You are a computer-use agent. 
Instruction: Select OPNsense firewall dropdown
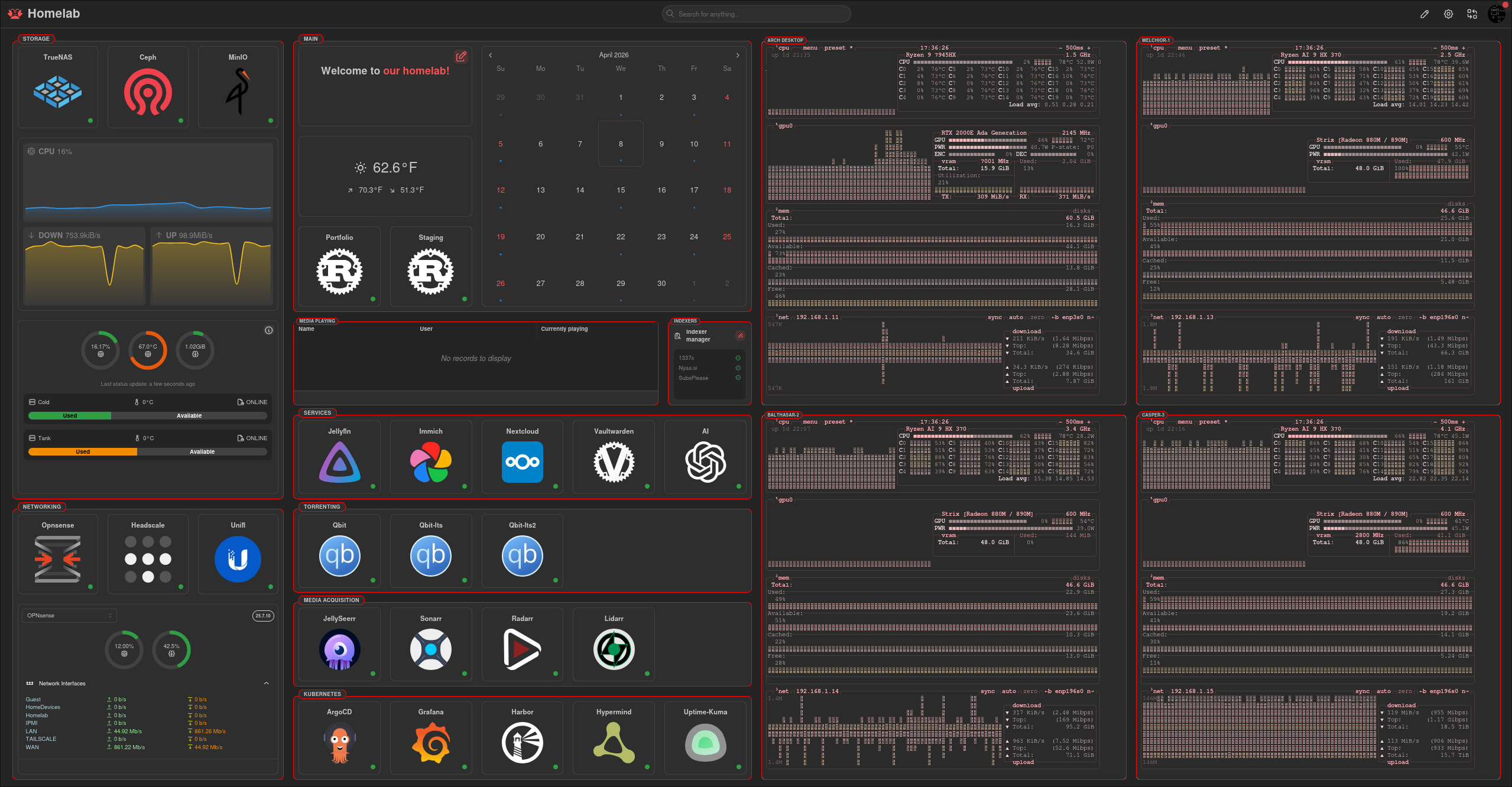coord(69,616)
